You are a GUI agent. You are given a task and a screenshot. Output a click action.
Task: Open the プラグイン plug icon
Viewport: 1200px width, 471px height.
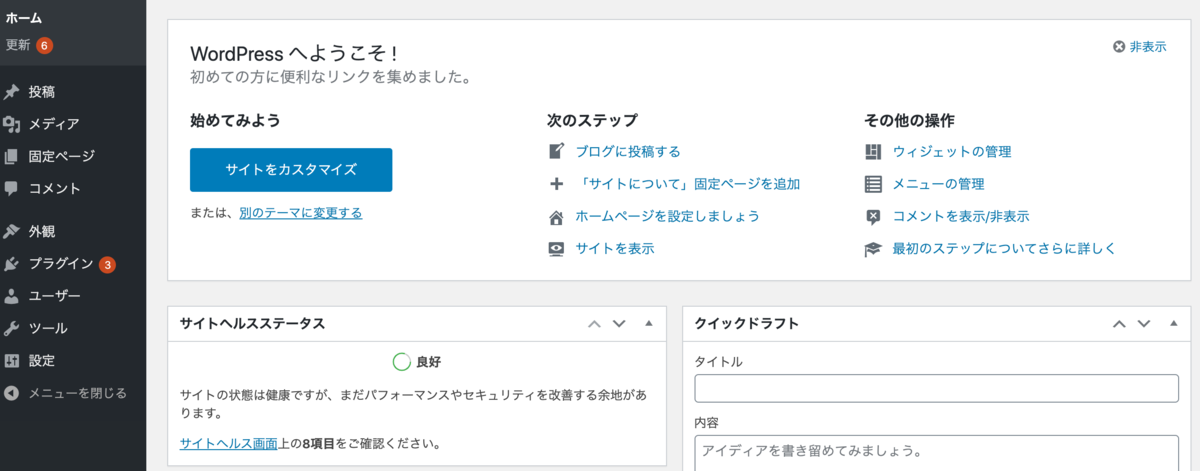[12, 264]
